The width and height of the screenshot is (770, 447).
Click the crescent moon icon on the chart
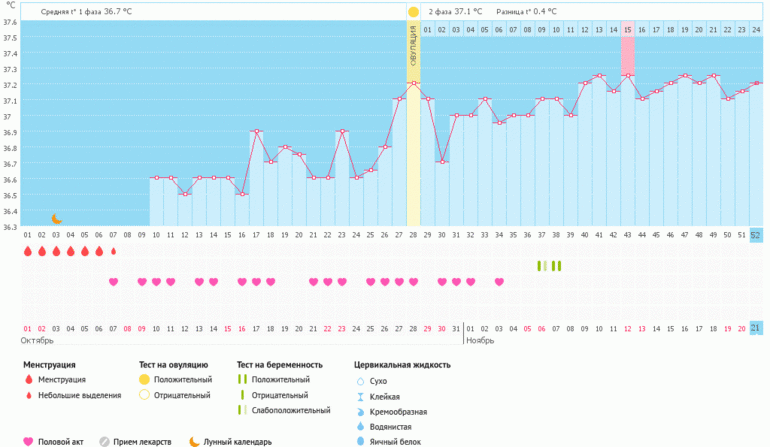[57, 219]
